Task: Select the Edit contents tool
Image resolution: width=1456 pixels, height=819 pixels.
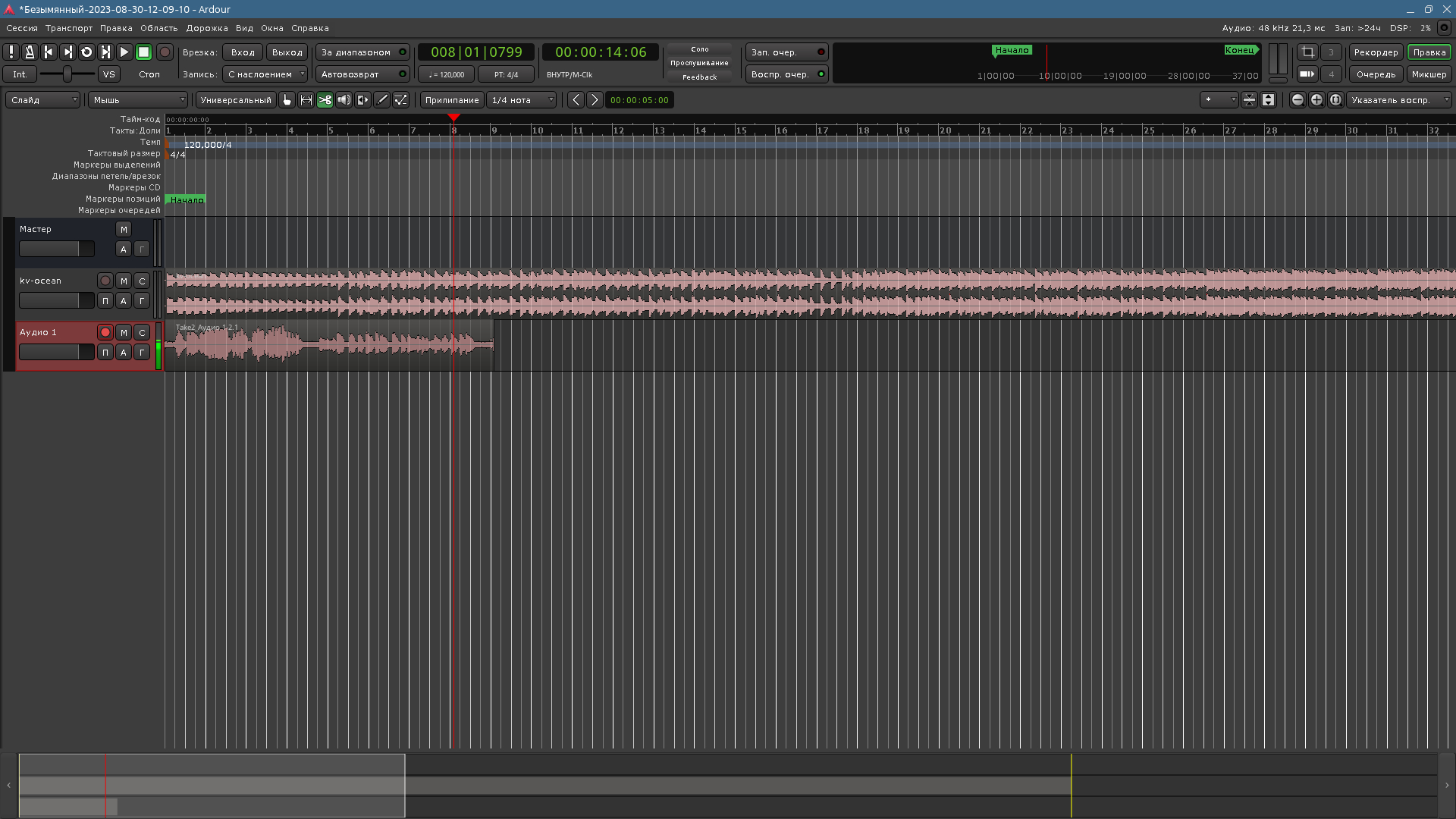Action: [x=401, y=100]
